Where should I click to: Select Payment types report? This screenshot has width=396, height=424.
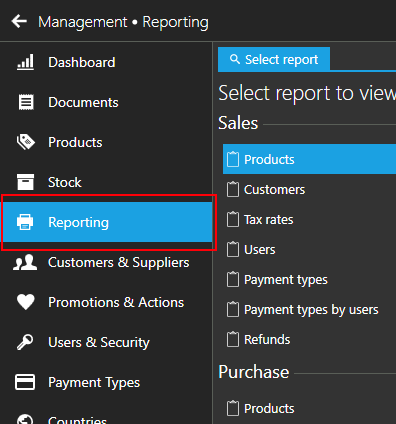(309, 279)
